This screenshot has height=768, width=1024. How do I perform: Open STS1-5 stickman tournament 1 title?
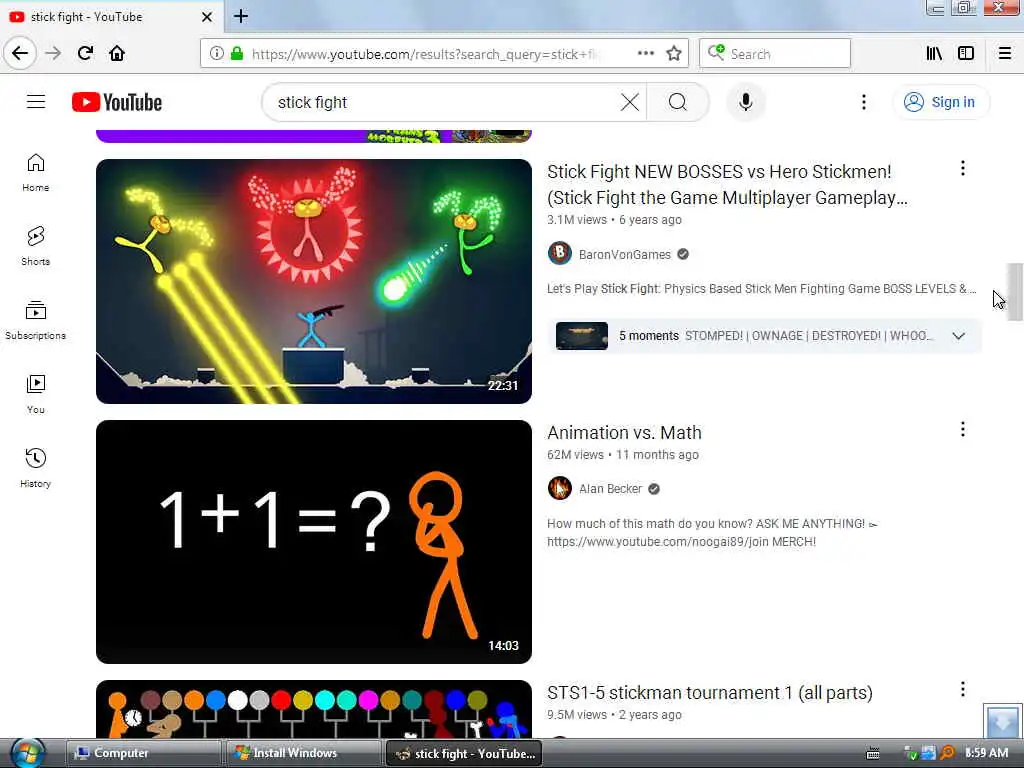coord(710,692)
